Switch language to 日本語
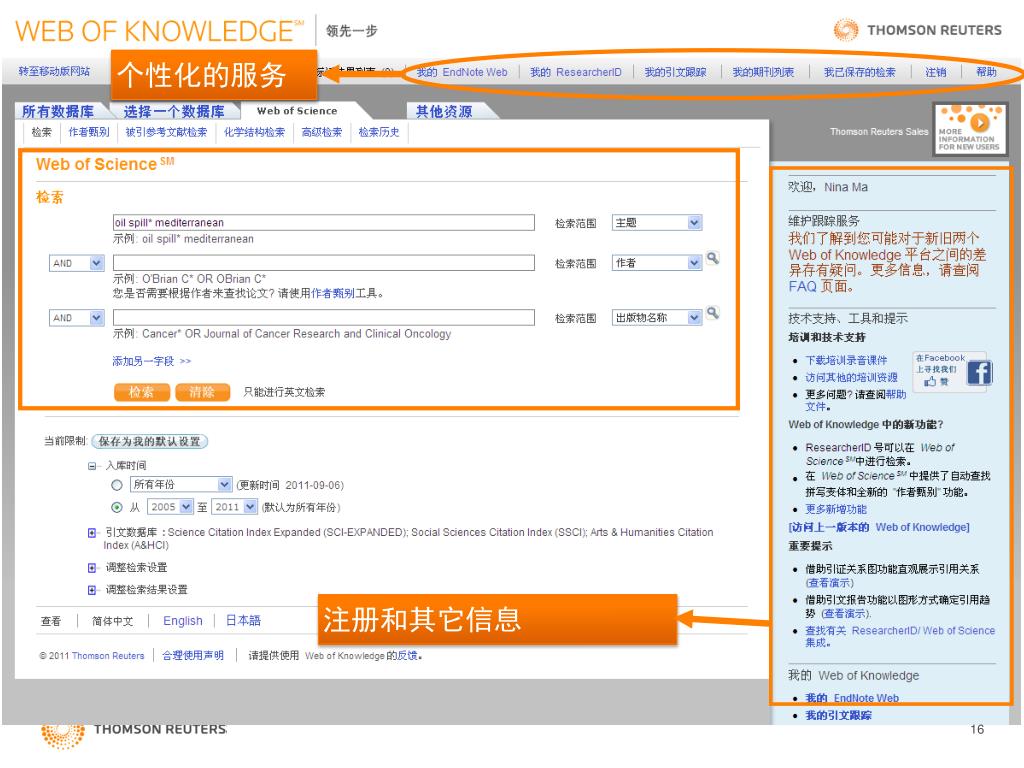 click(243, 620)
